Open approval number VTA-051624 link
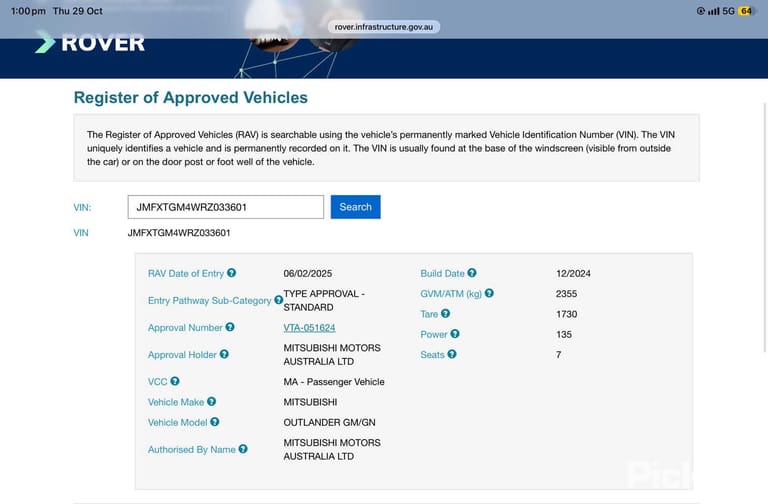 pos(309,327)
